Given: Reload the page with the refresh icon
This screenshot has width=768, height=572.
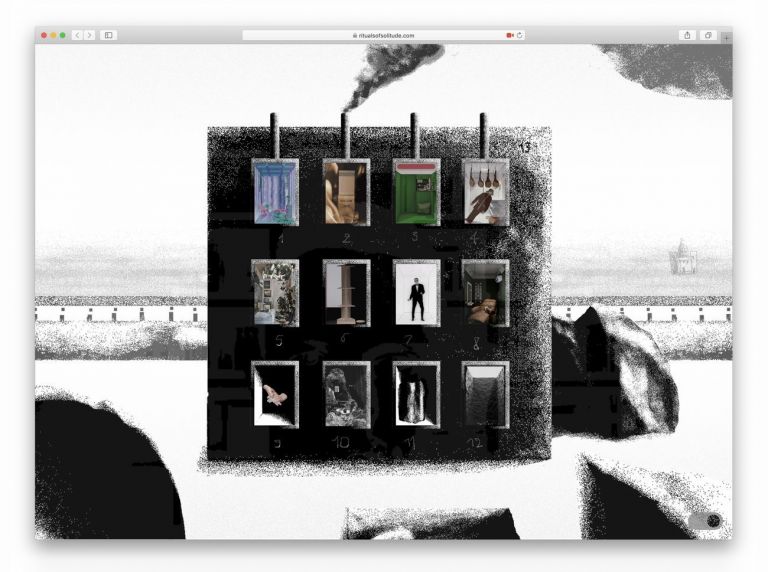Looking at the screenshot, I should [x=519, y=35].
